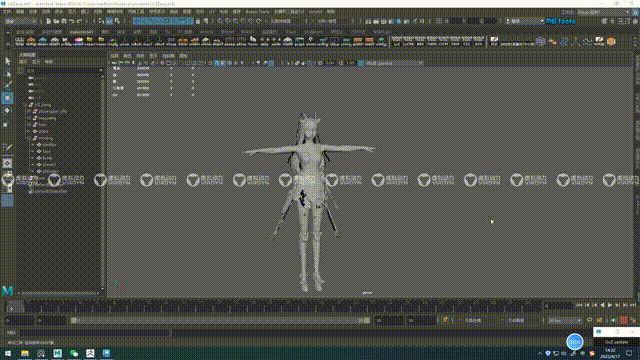The image size is (640, 360).
Task: Go to end of playback range
Action: (633, 305)
